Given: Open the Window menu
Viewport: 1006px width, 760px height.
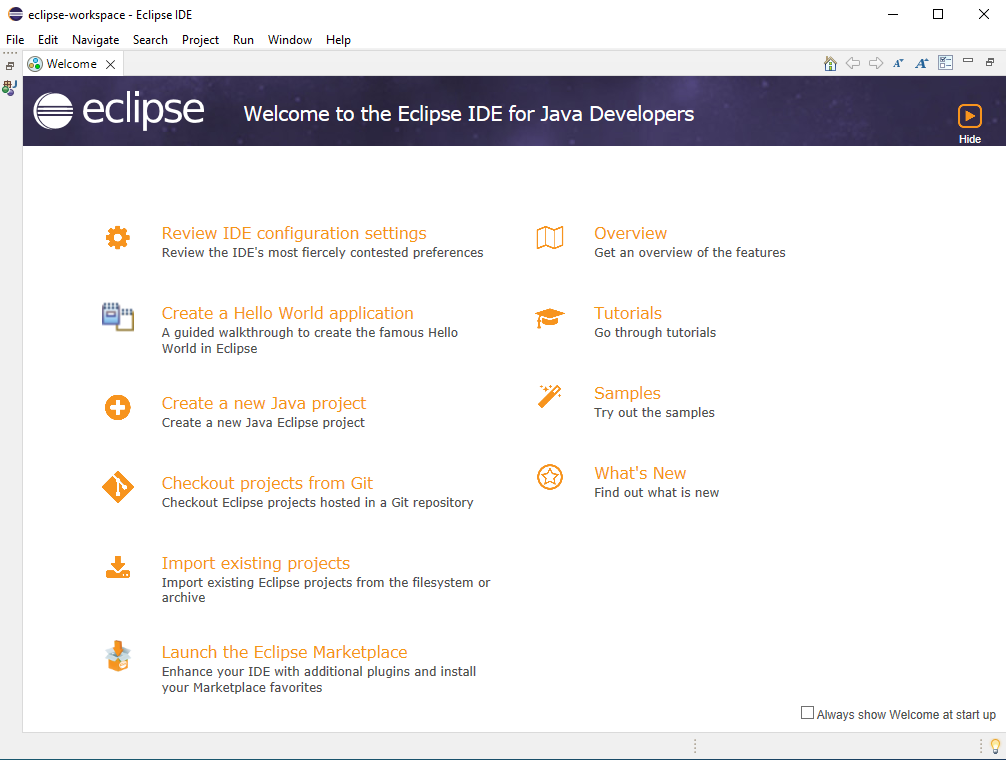Looking at the screenshot, I should [x=289, y=40].
